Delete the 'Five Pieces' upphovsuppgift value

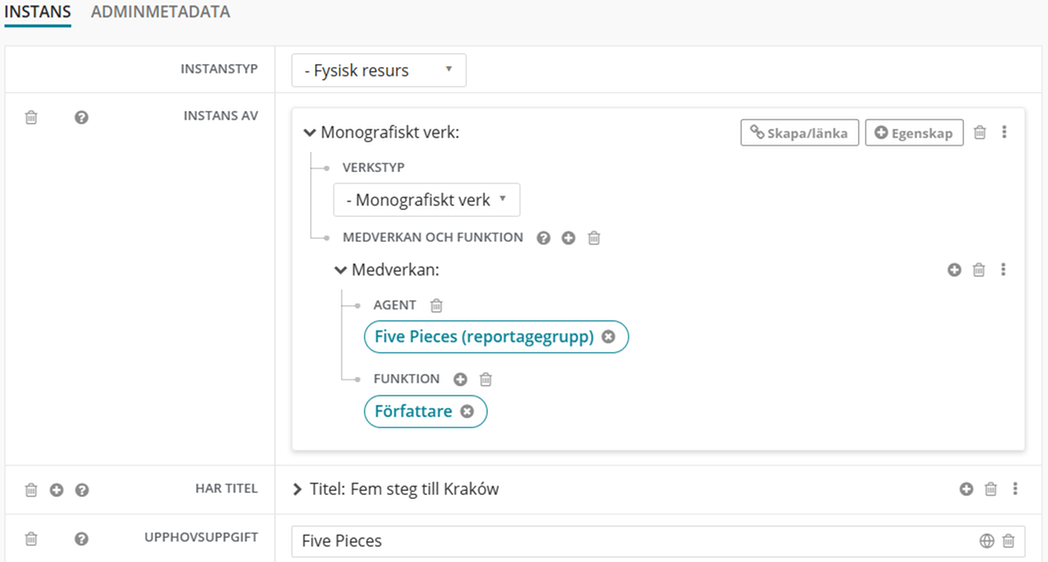click(x=1009, y=541)
